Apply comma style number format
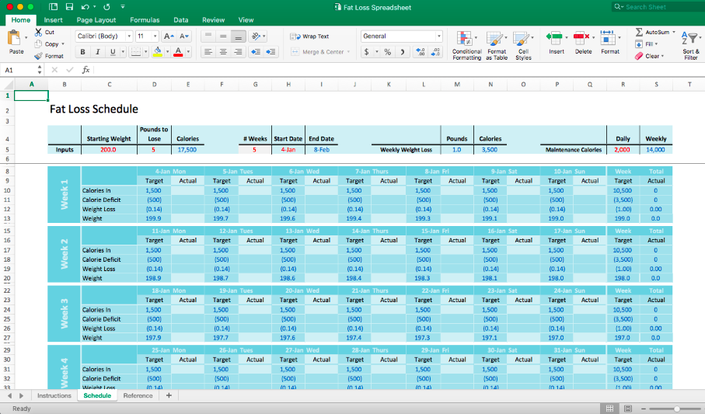Image resolution: width=705 pixels, height=414 pixels. (402, 52)
